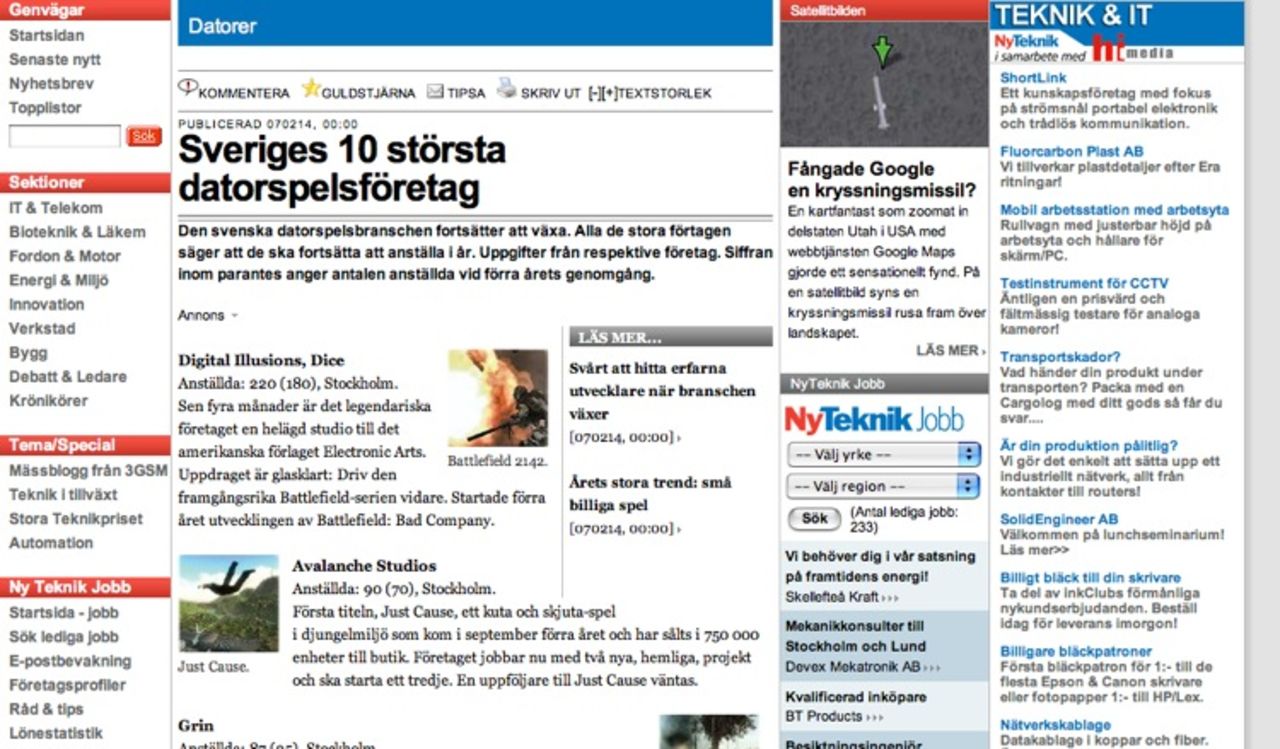Image resolution: width=1280 pixels, height=749 pixels.
Task: Open Debatt & Ledare section
Action: click(x=68, y=377)
